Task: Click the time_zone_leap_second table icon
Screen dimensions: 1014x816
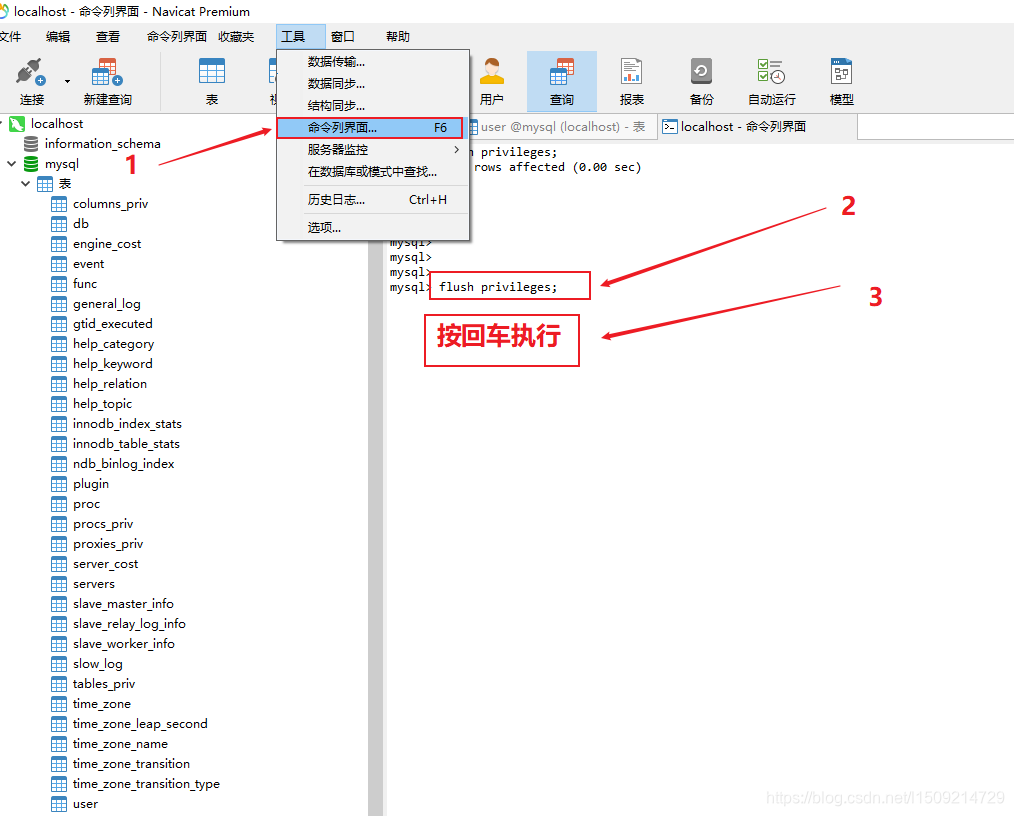Action: (x=59, y=724)
